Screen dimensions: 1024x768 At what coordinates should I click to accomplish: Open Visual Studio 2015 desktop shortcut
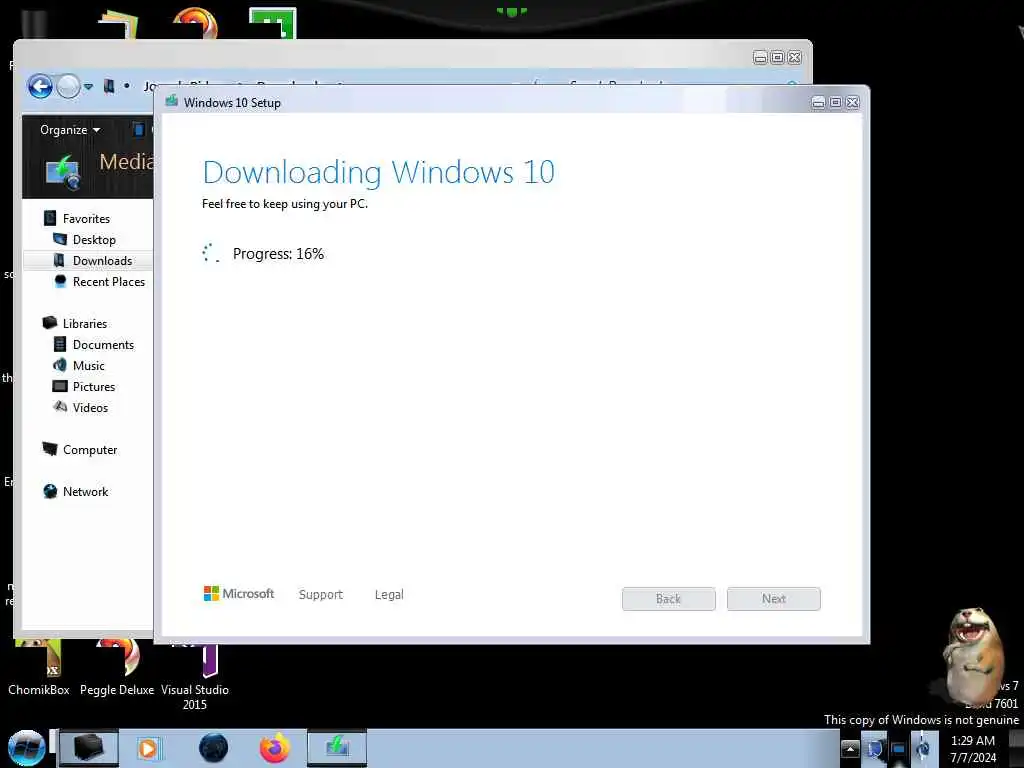coord(195,678)
